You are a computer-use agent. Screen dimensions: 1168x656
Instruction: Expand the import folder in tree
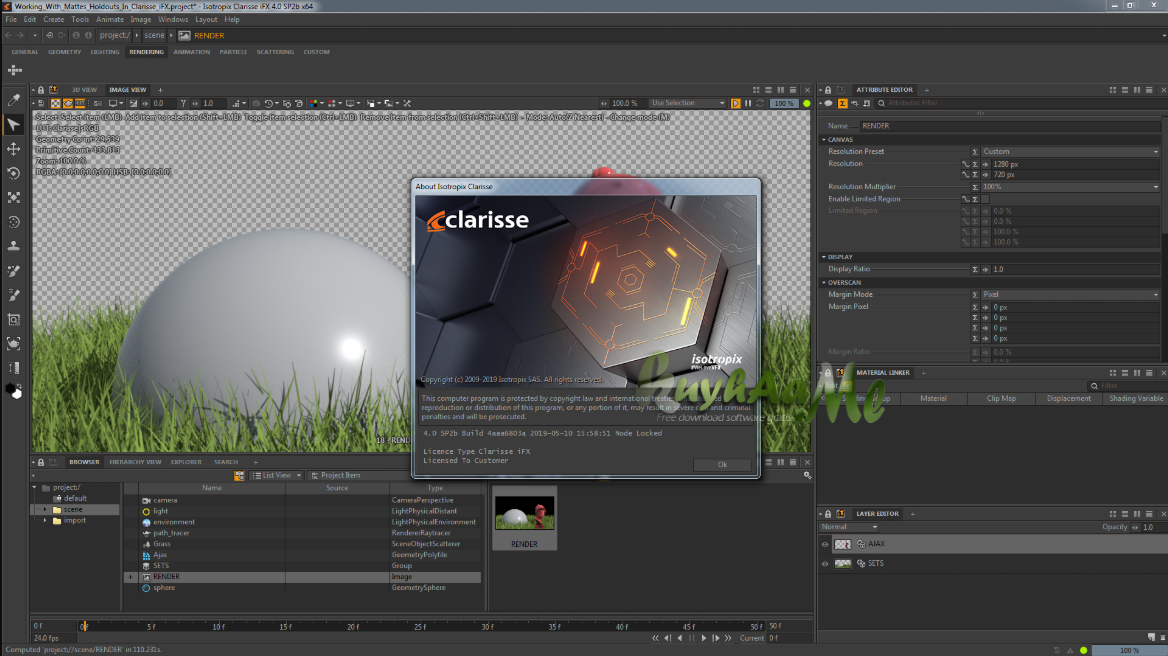45,520
